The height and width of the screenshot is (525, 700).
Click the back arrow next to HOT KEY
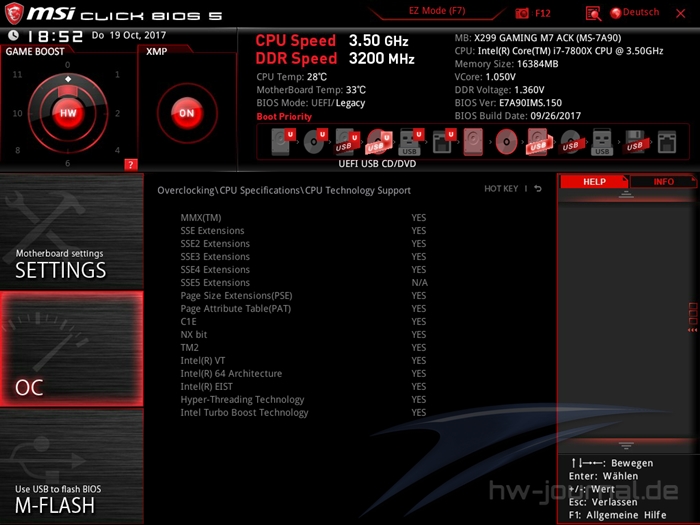538,189
